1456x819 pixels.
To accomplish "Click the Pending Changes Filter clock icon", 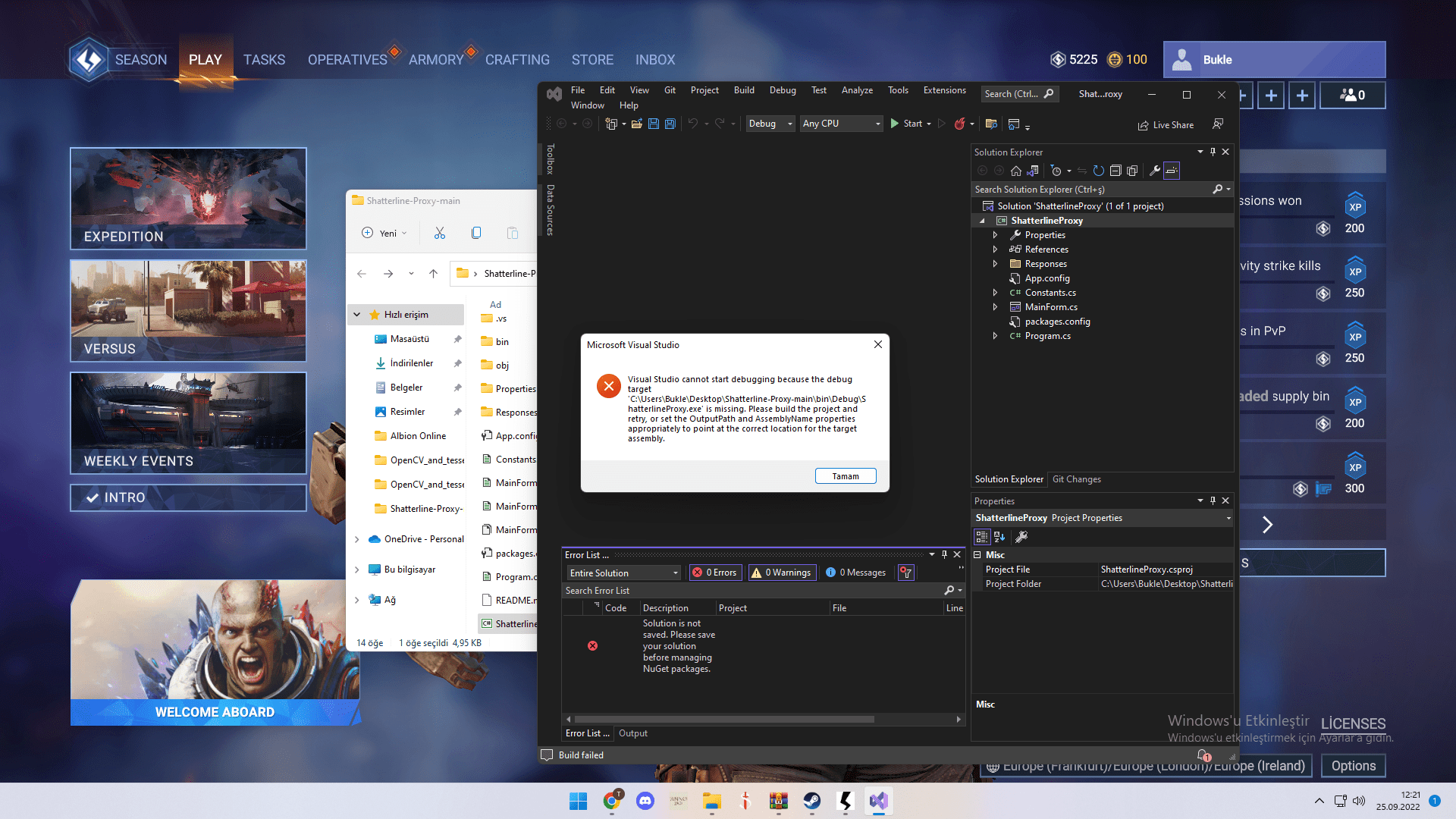I will (1056, 171).
